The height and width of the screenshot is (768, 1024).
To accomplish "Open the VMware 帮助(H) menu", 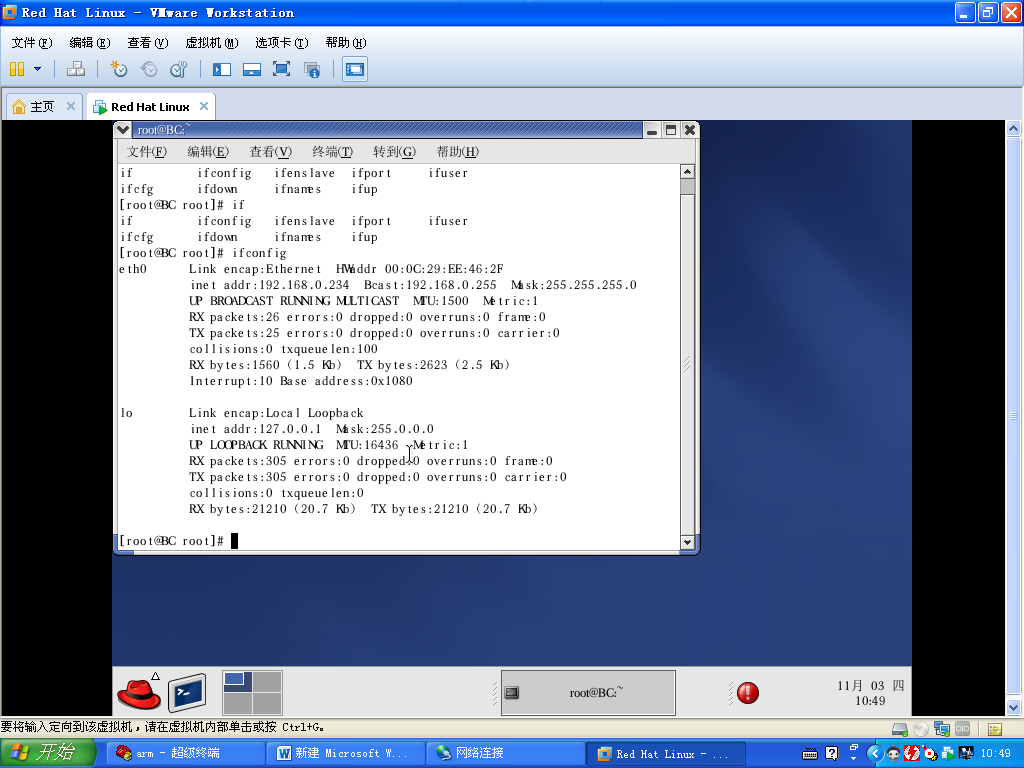I will (345, 42).
